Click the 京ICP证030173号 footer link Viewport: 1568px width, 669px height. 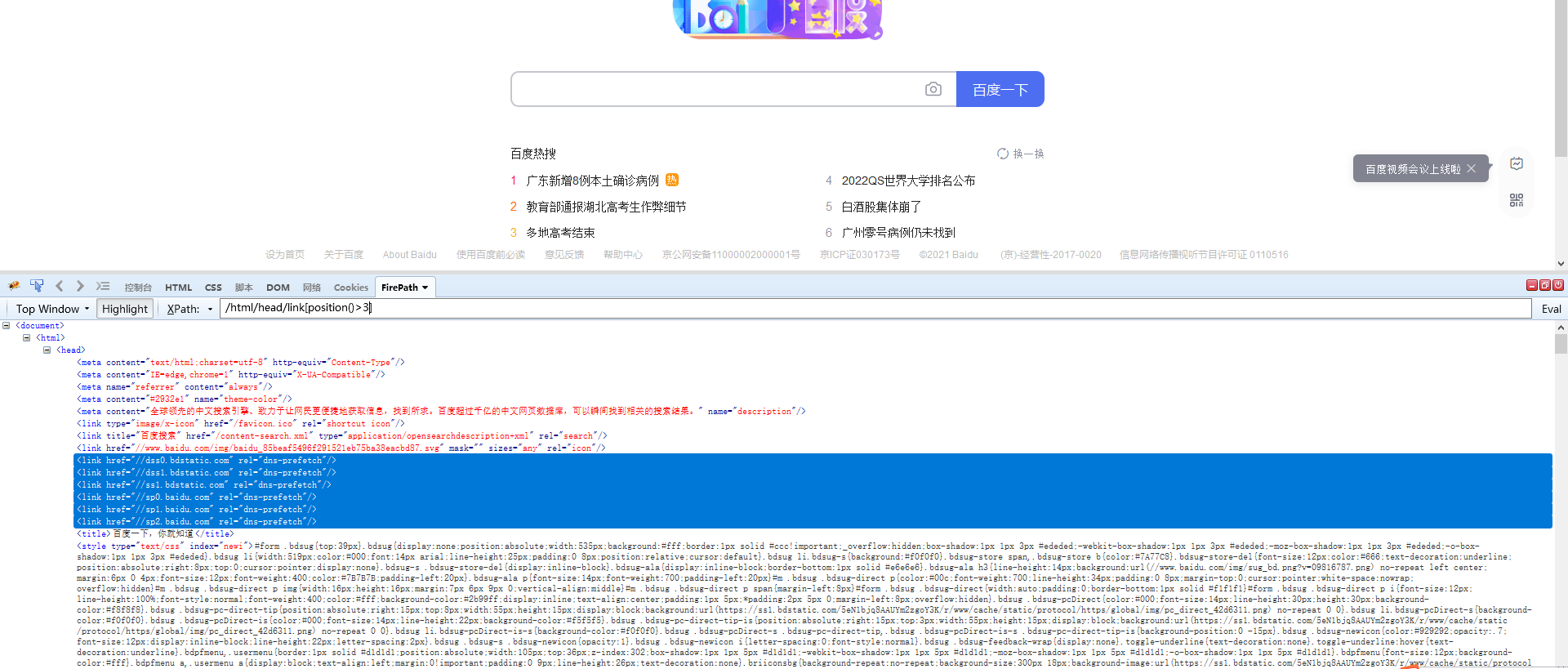click(860, 255)
